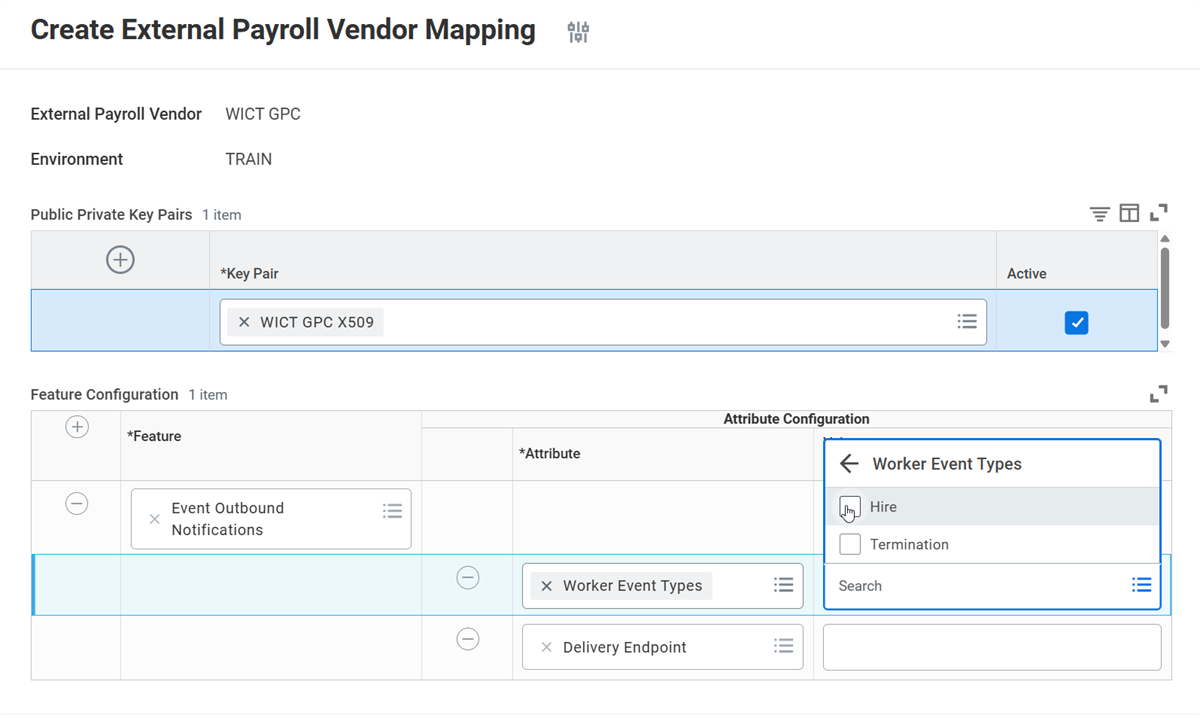Image resolution: width=1200 pixels, height=718 pixels.
Task: Check the Hire option
Action: click(850, 507)
